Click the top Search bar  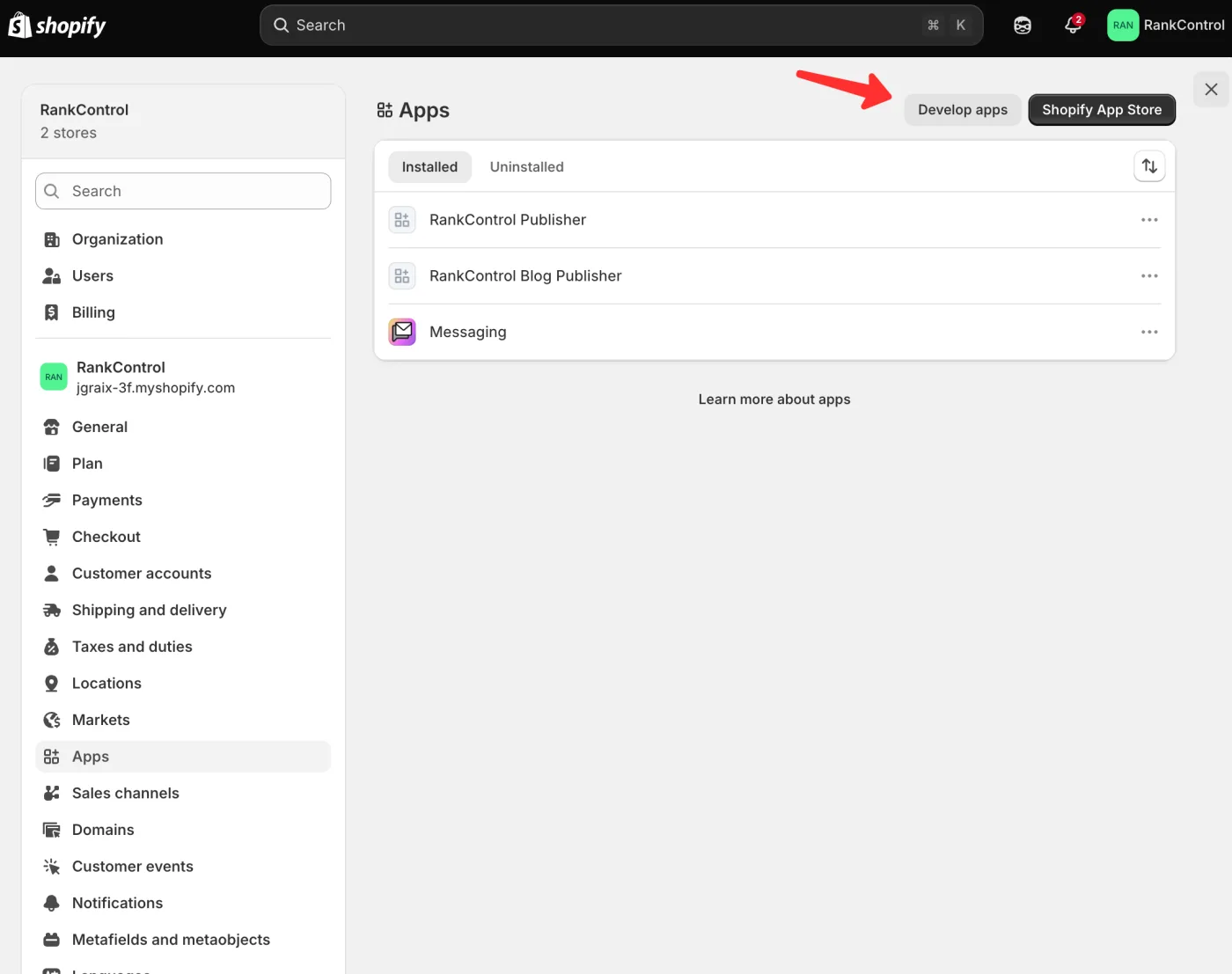tap(621, 26)
